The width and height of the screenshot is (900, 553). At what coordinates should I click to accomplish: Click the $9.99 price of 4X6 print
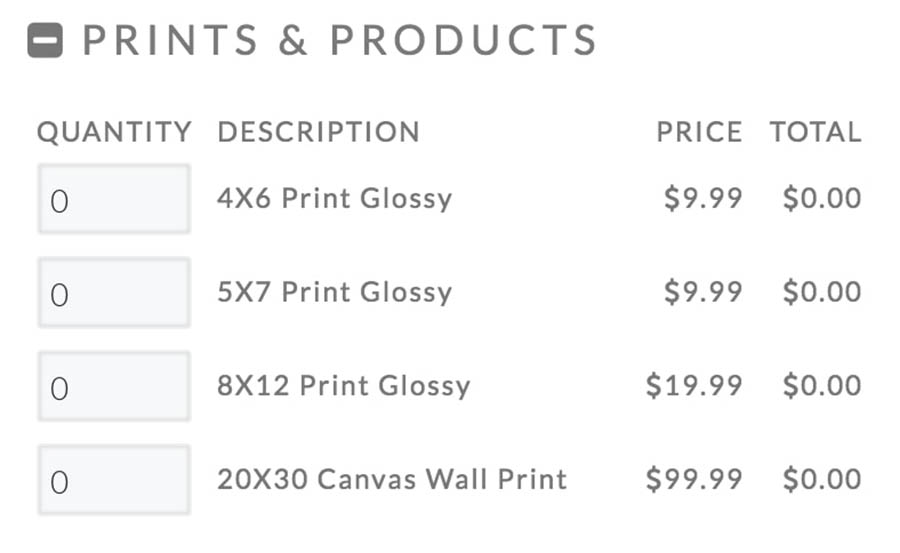[703, 198]
